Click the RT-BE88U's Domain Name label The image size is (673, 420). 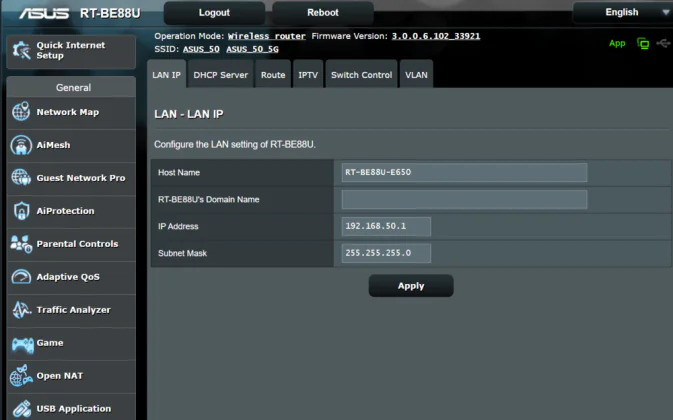click(x=209, y=199)
